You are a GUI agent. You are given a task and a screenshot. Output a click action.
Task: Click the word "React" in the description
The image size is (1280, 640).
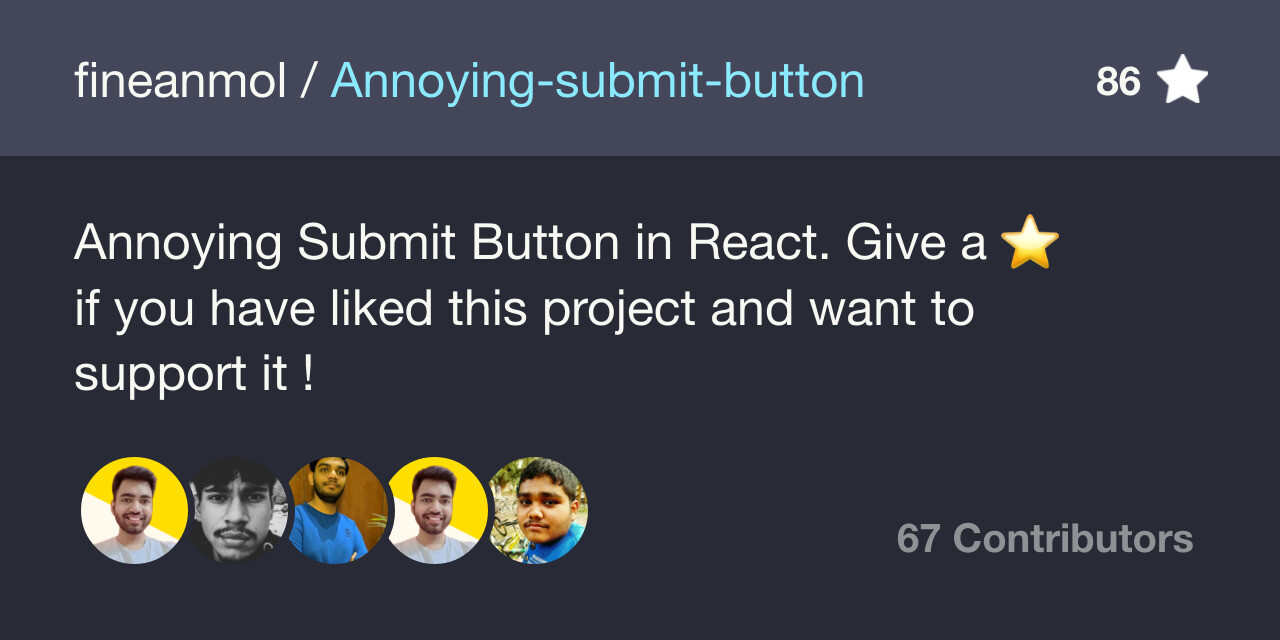(x=759, y=243)
